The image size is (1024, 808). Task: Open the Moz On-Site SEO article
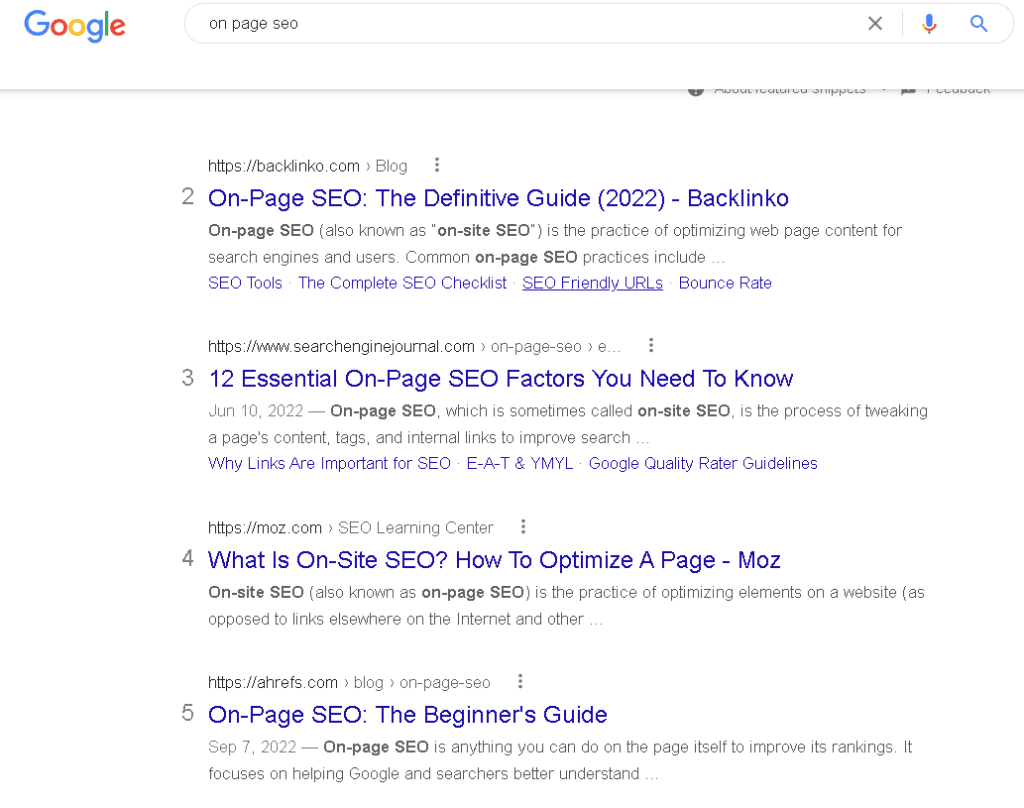tap(494, 560)
